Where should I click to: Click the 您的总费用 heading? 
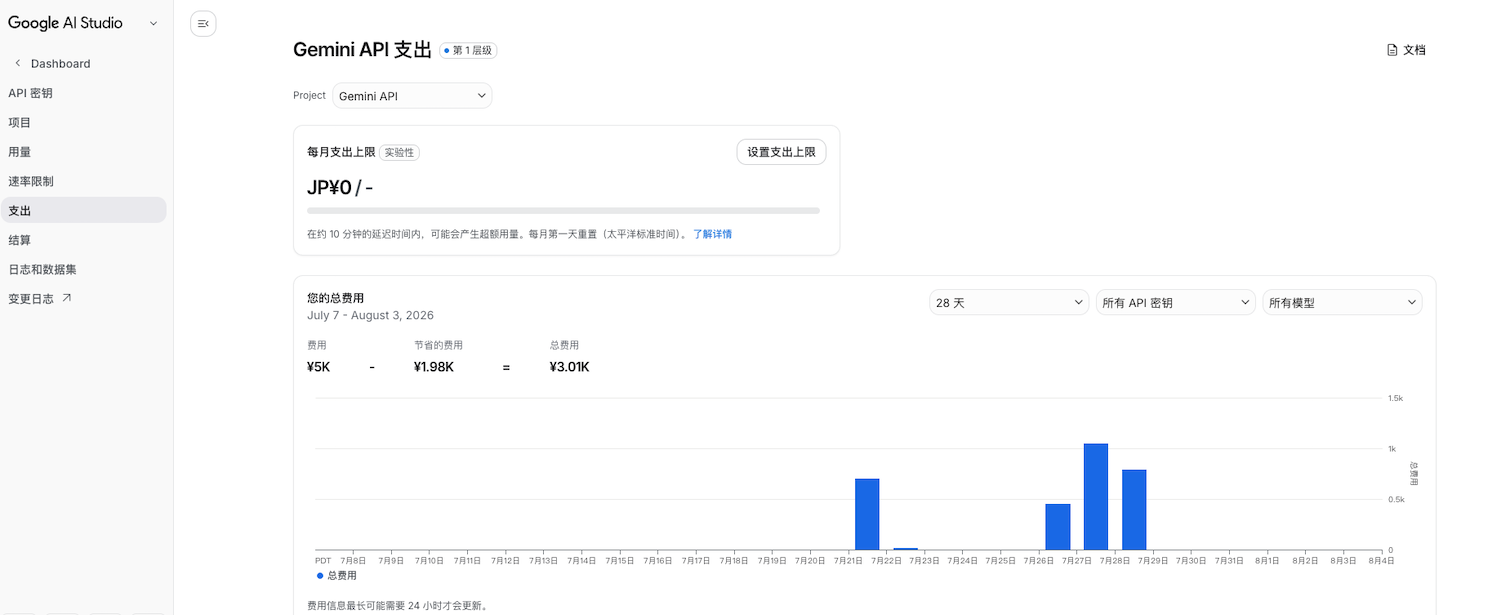[335, 298]
